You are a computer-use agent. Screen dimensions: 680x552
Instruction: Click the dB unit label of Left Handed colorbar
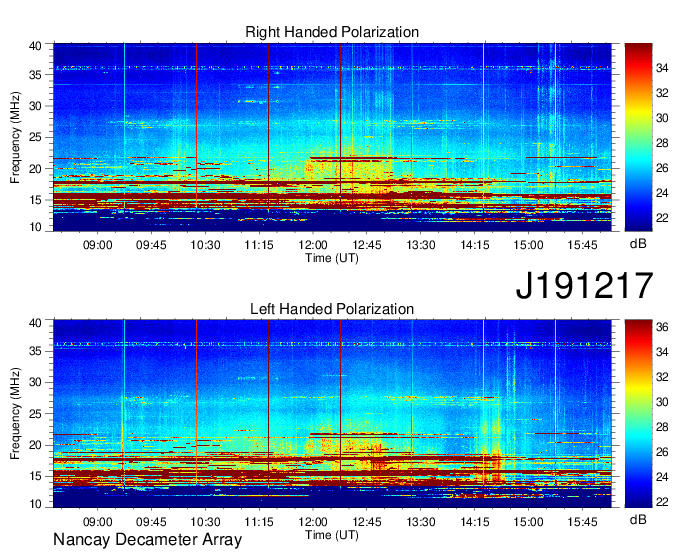pos(638,519)
